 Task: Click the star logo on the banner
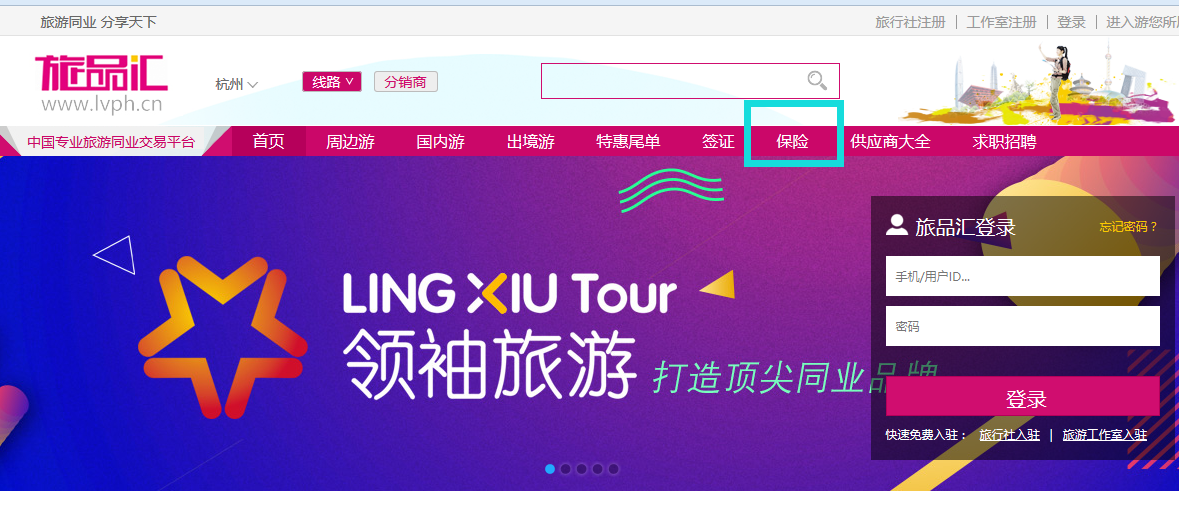coord(223,335)
